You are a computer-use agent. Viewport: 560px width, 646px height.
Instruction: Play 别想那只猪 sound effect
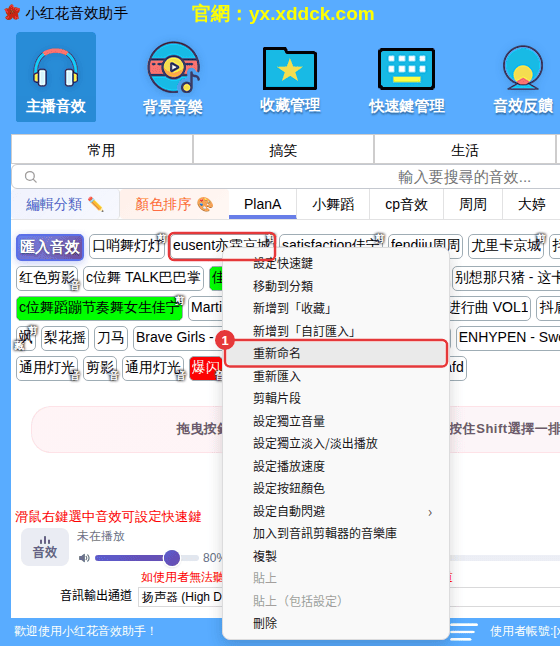coord(506,278)
